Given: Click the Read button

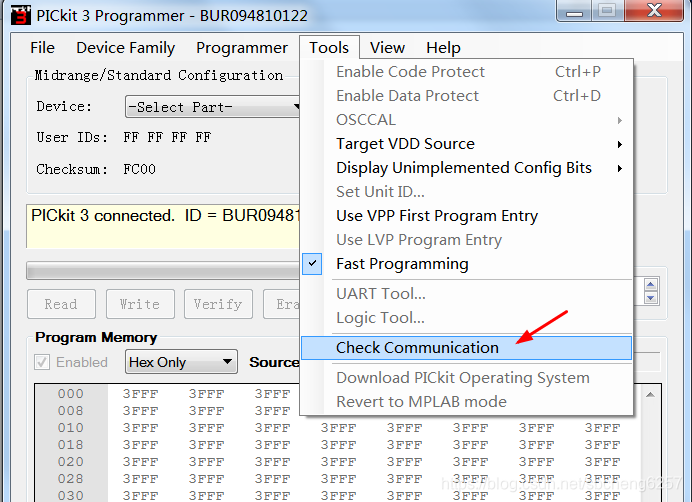Looking at the screenshot, I should tap(61, 304).
